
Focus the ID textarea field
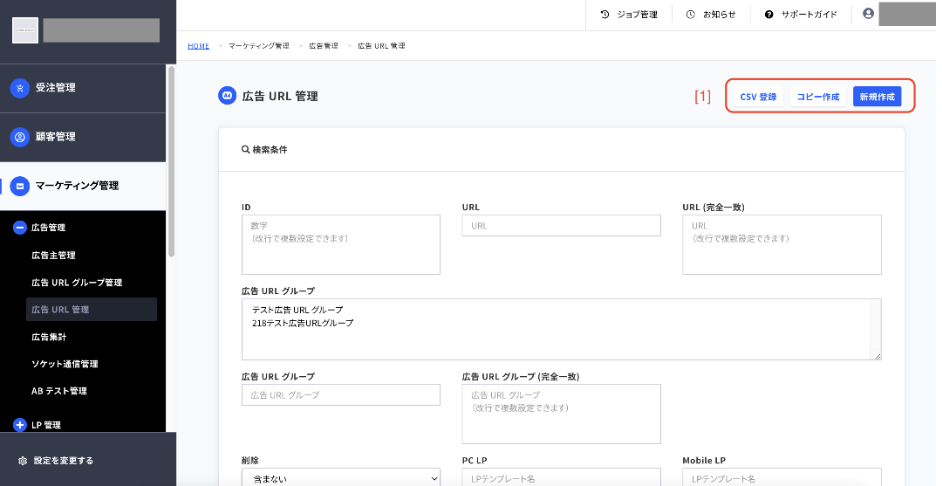(x=341, y=245)
